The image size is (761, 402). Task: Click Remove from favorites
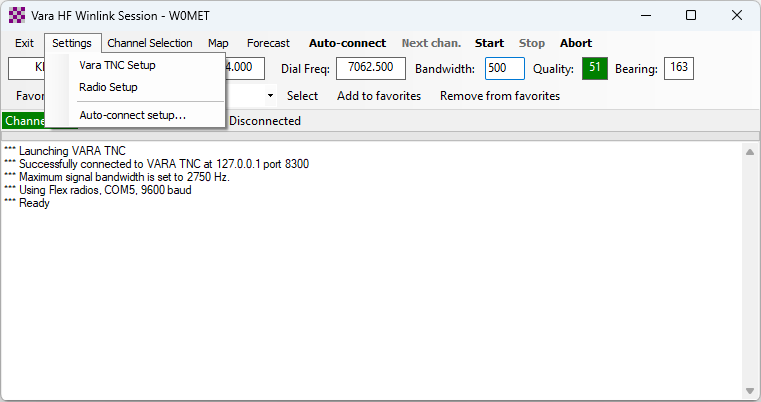click(x=500, y=96)
